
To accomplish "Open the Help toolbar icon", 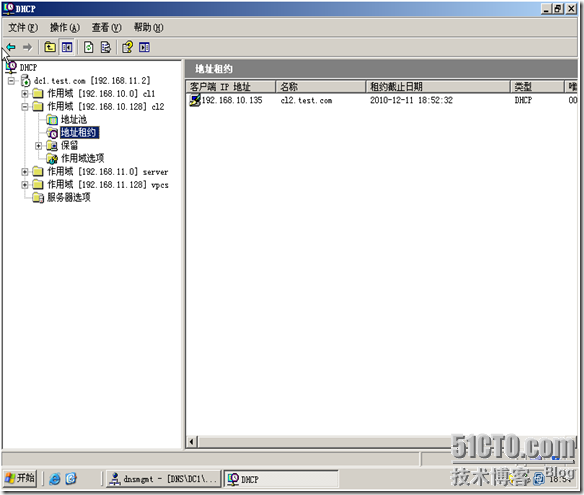I will tap(127, 47).
